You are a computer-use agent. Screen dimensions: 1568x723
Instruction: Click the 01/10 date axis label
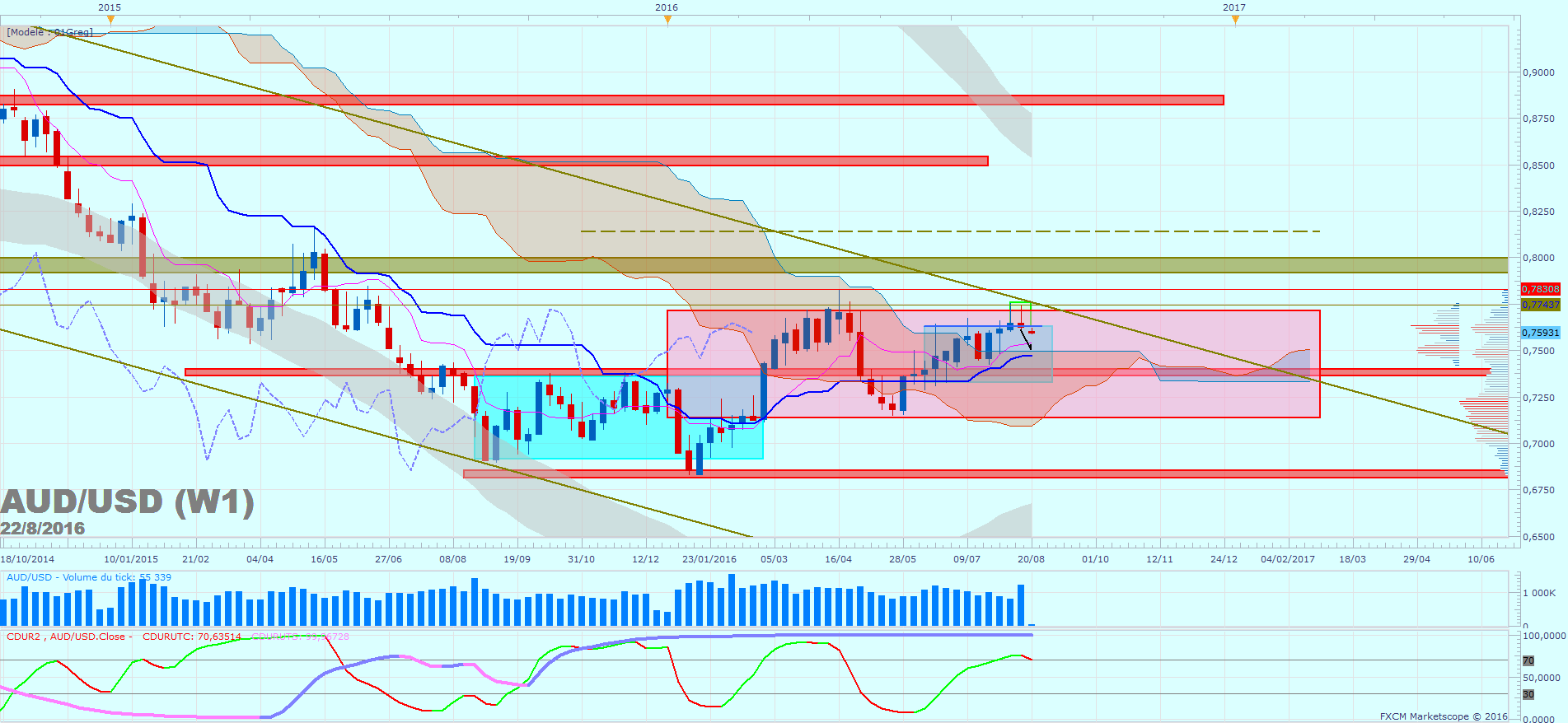[x=1095, y=559]
